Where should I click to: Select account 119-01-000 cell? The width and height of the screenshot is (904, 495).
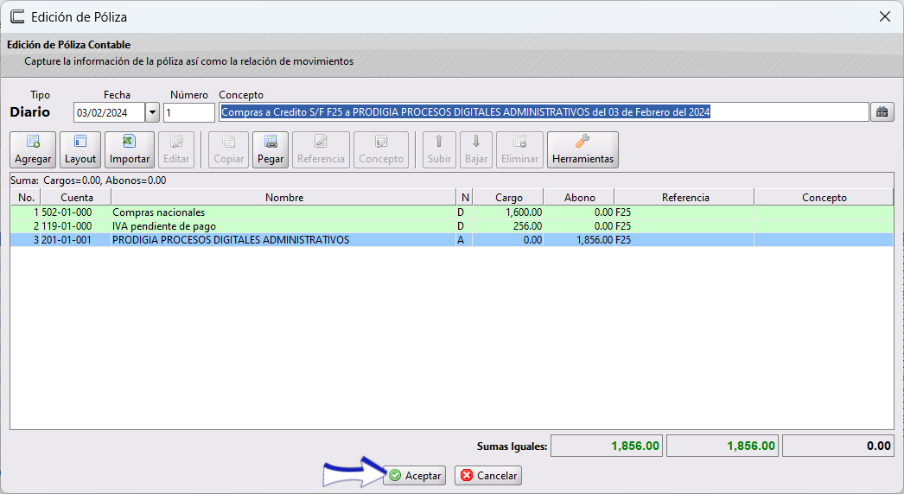[76, 226]
